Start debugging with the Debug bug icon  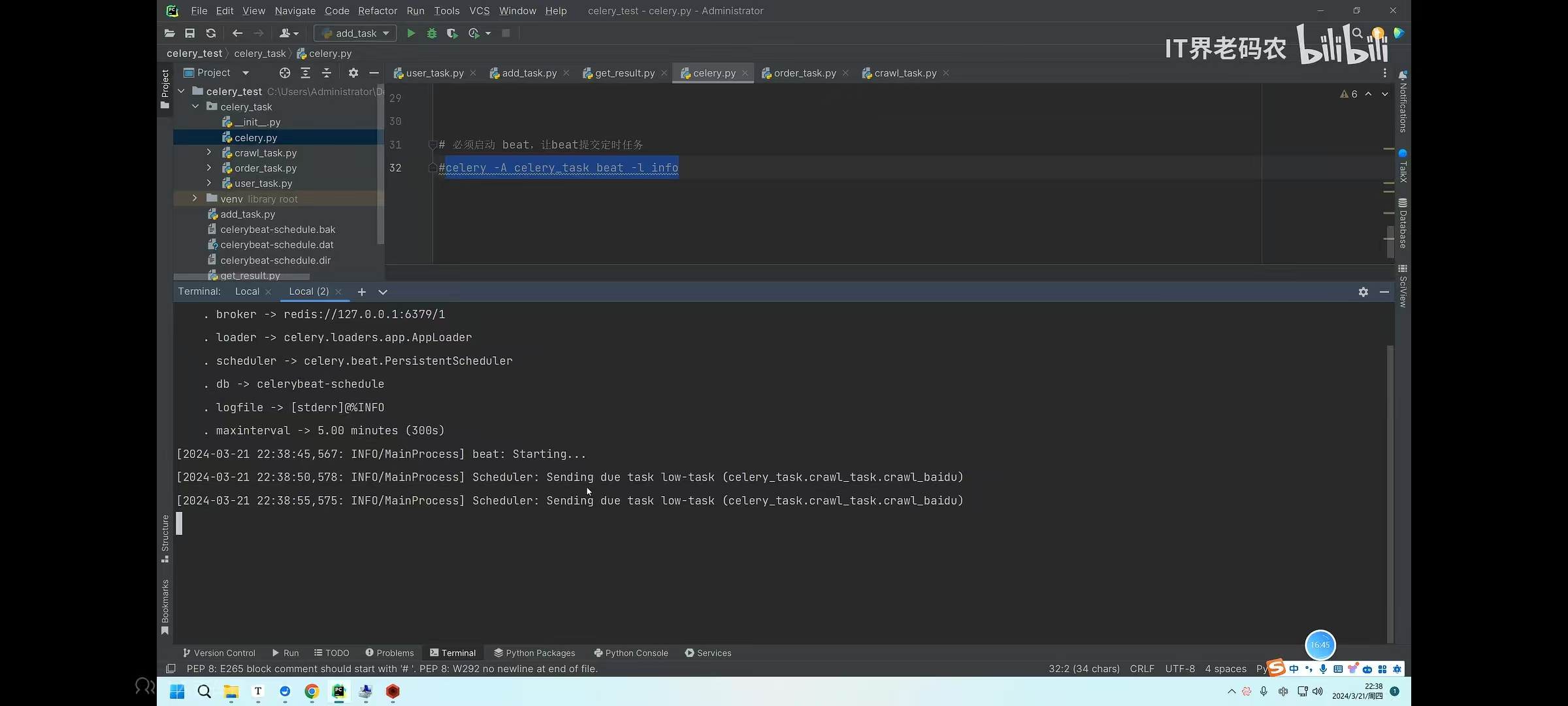click(x=431, y=33)
